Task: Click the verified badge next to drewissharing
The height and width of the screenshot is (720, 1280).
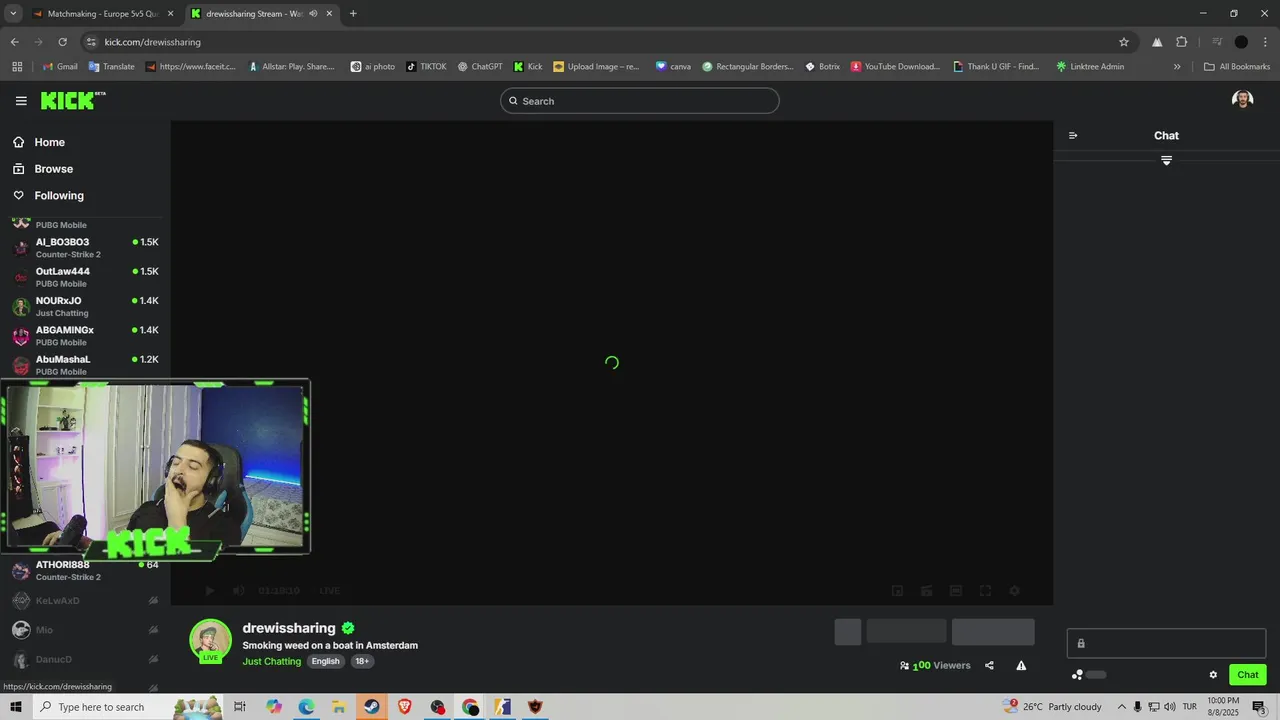Action: pos(348,628)
